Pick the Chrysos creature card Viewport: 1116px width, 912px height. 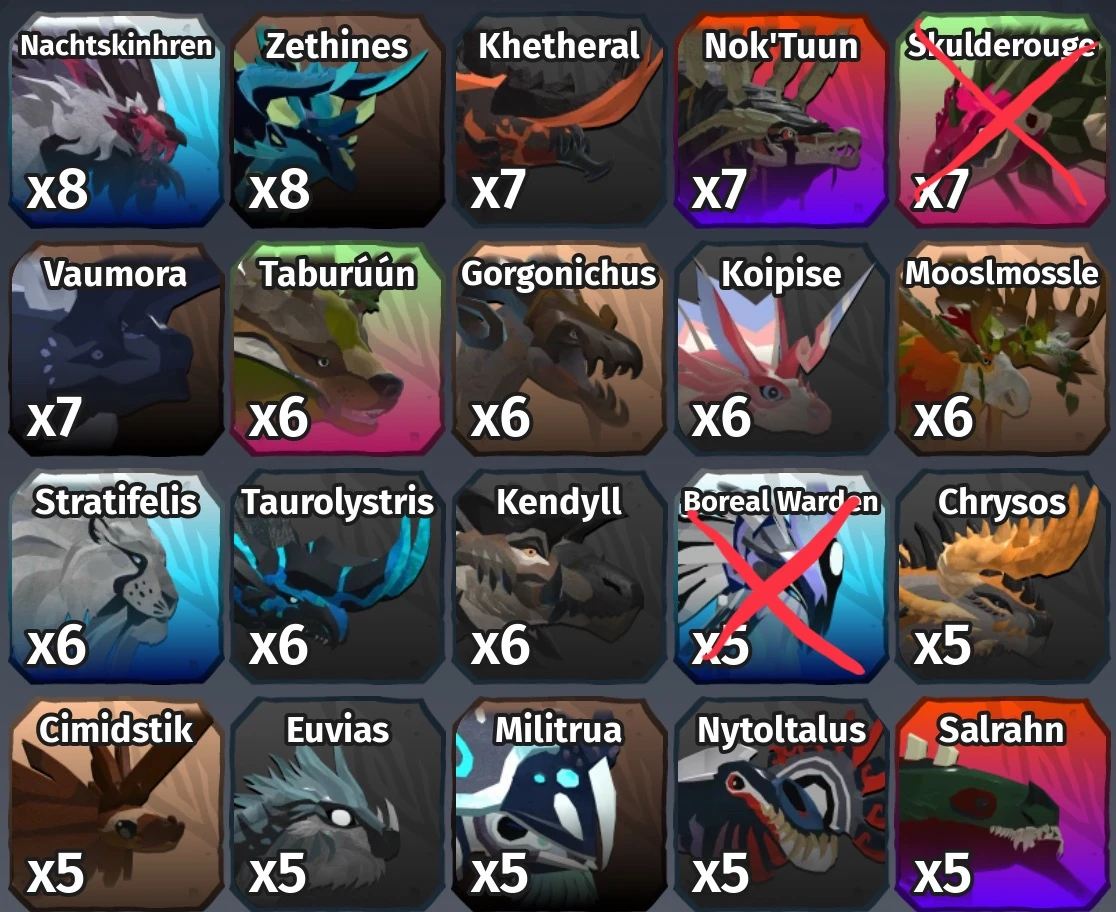click(1003, 576)
